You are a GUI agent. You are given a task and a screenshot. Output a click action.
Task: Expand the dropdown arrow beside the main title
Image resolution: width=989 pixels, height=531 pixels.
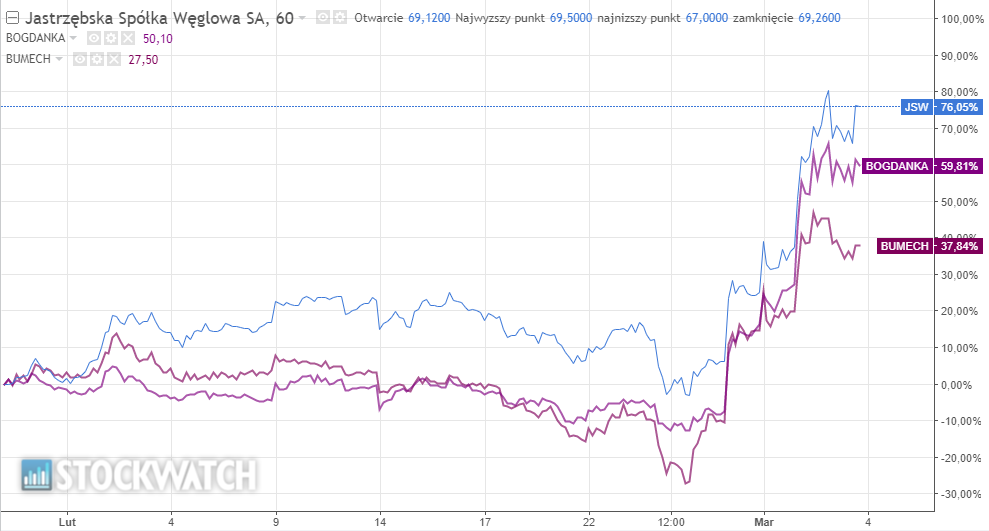pyautogui.click(x=302, y=19)
